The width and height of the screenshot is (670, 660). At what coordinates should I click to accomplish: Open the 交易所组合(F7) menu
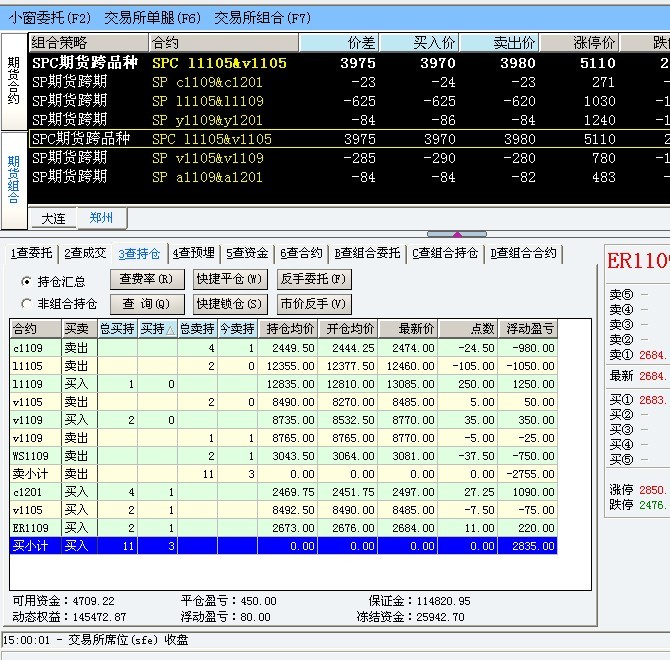click(x=262, y=18)
